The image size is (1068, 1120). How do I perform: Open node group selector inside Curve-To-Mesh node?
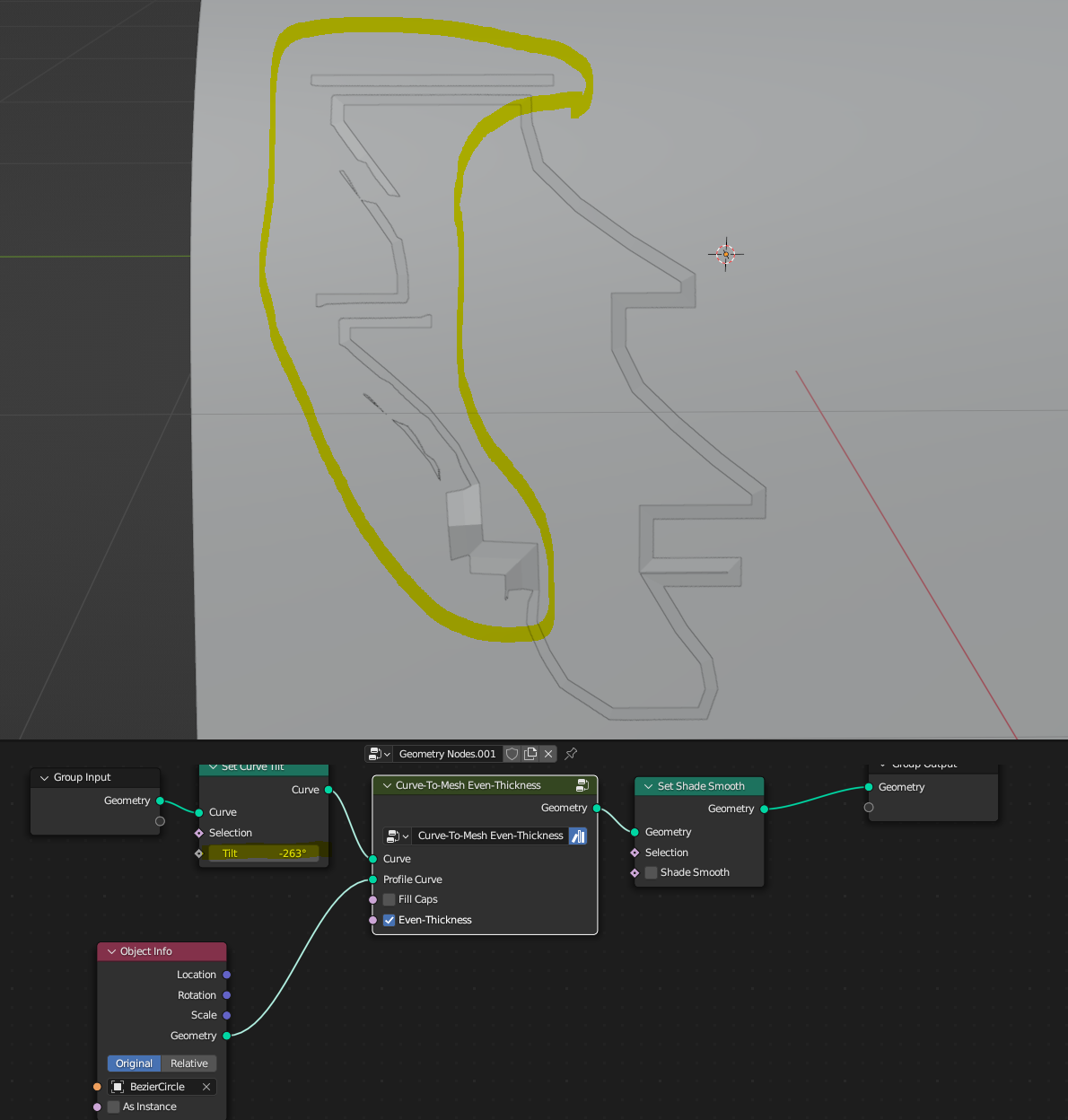[x=396, y=836]
